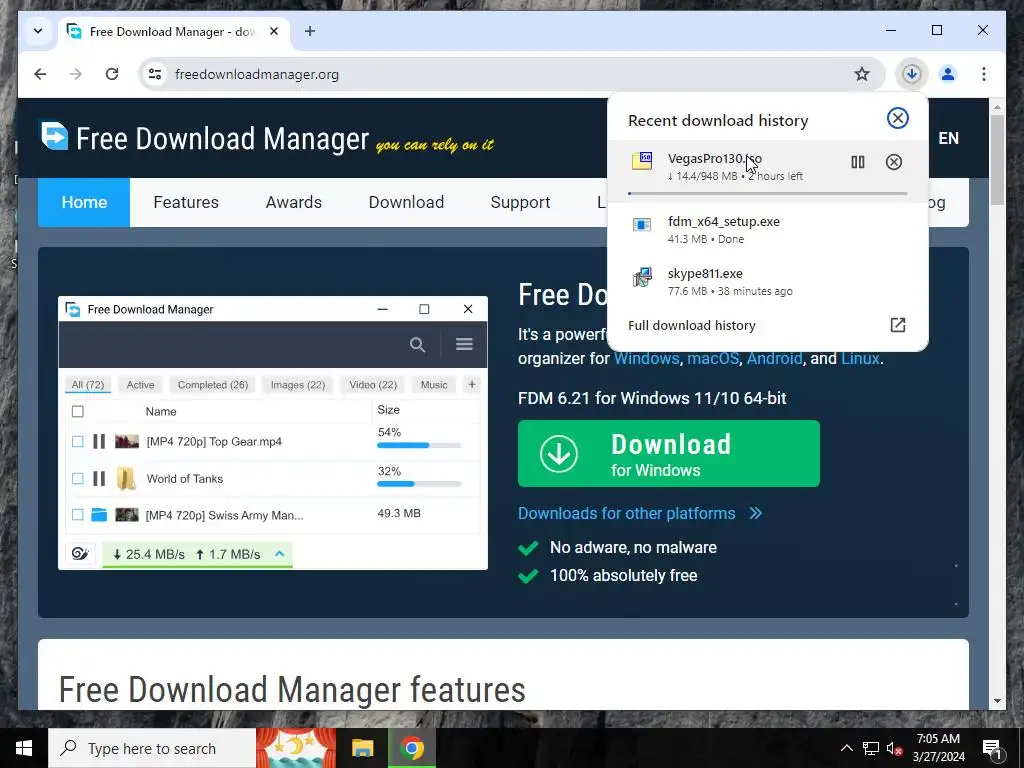Click the Chrome downloads toolbar icon
The image size is (1024, 768).
(911, 74)
